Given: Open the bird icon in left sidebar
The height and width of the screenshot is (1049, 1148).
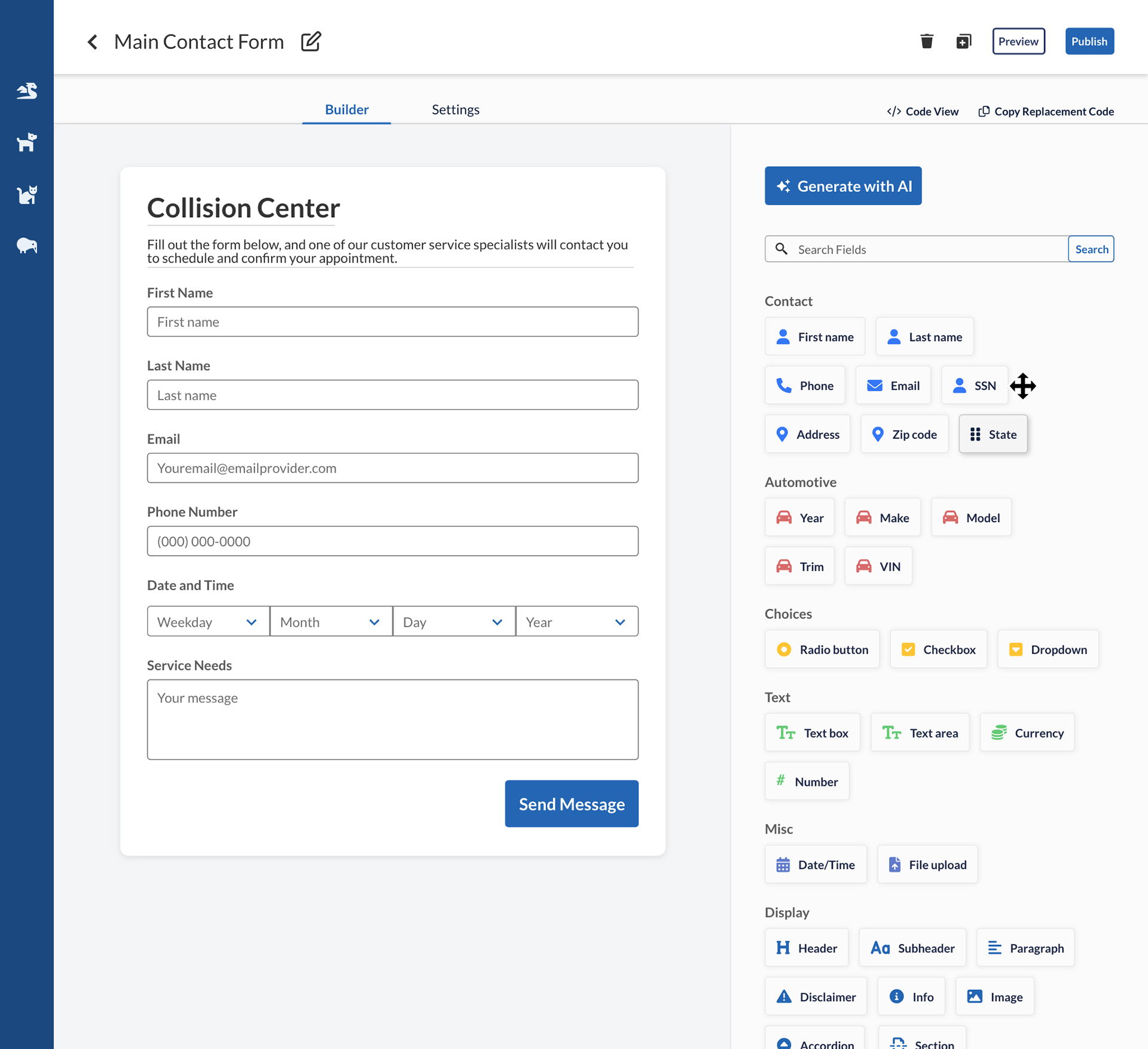Looking at the screenshot, I should coord(27,91).
